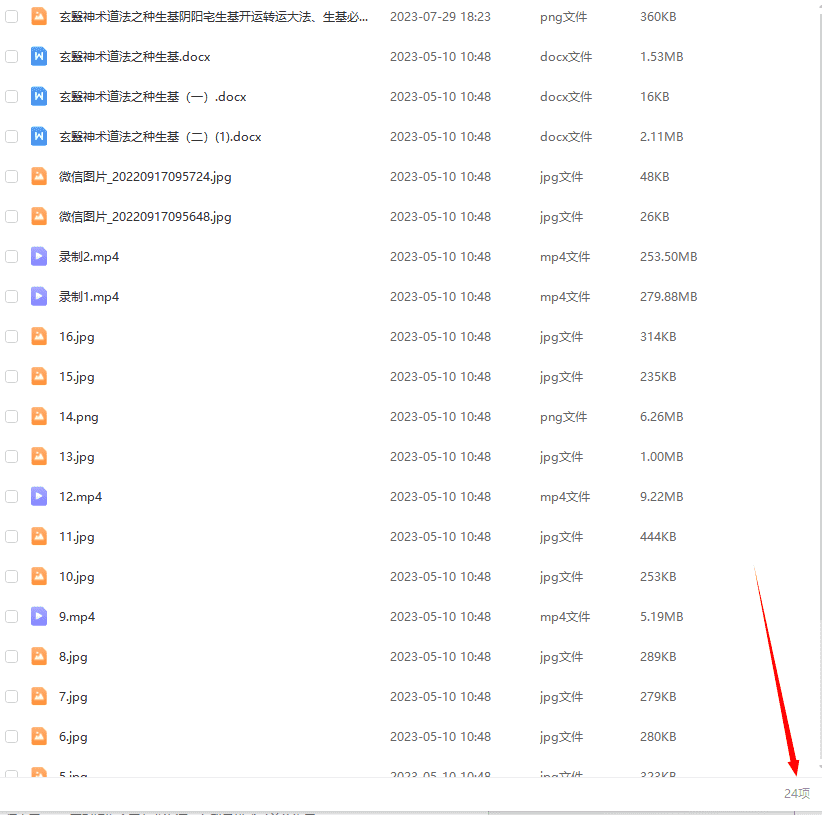The height and width of the screenshot is (815, 822).
Task: Open the file named 8.jpg
Action: coord(73,657)
